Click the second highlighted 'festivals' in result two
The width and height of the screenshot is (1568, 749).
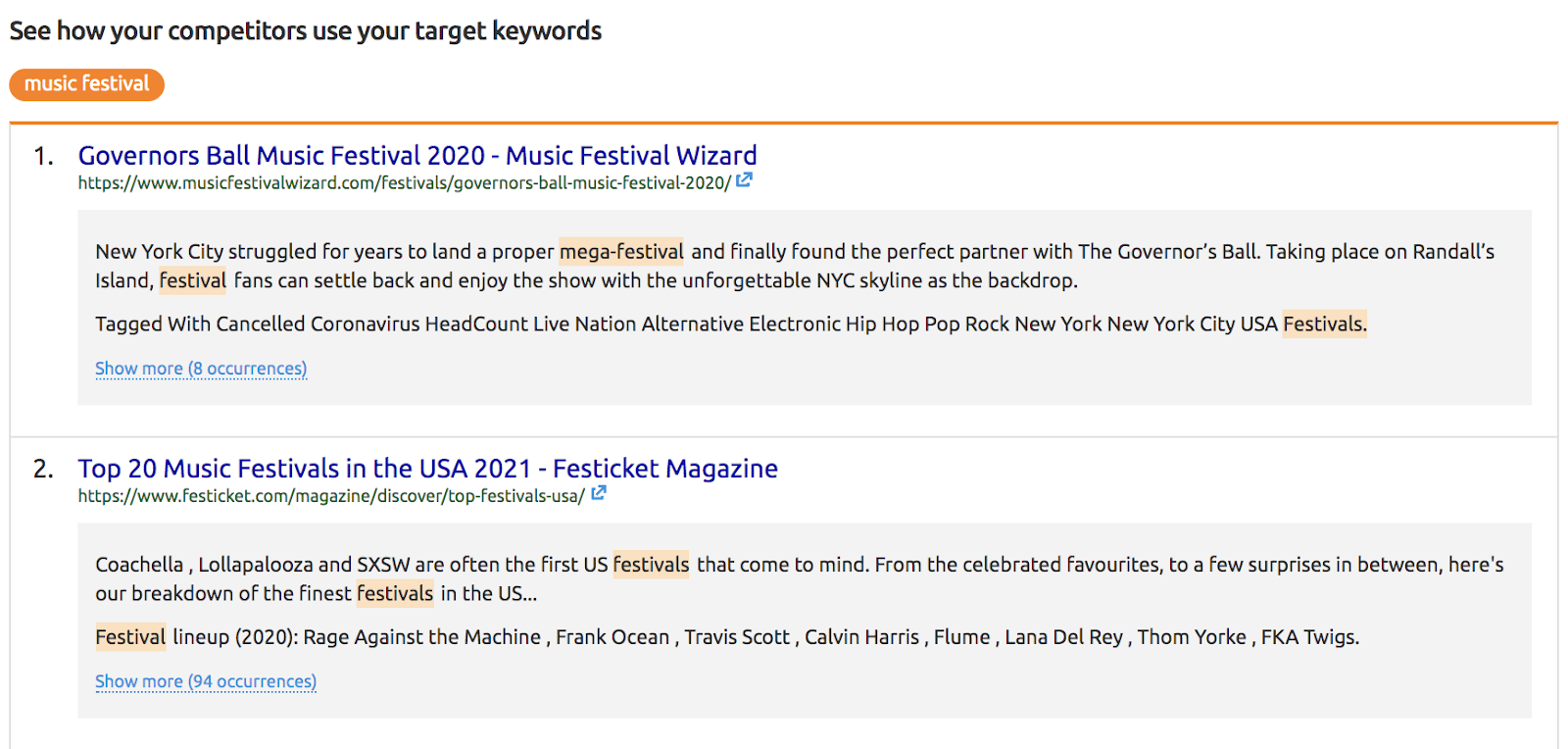[x=395, y=593]
